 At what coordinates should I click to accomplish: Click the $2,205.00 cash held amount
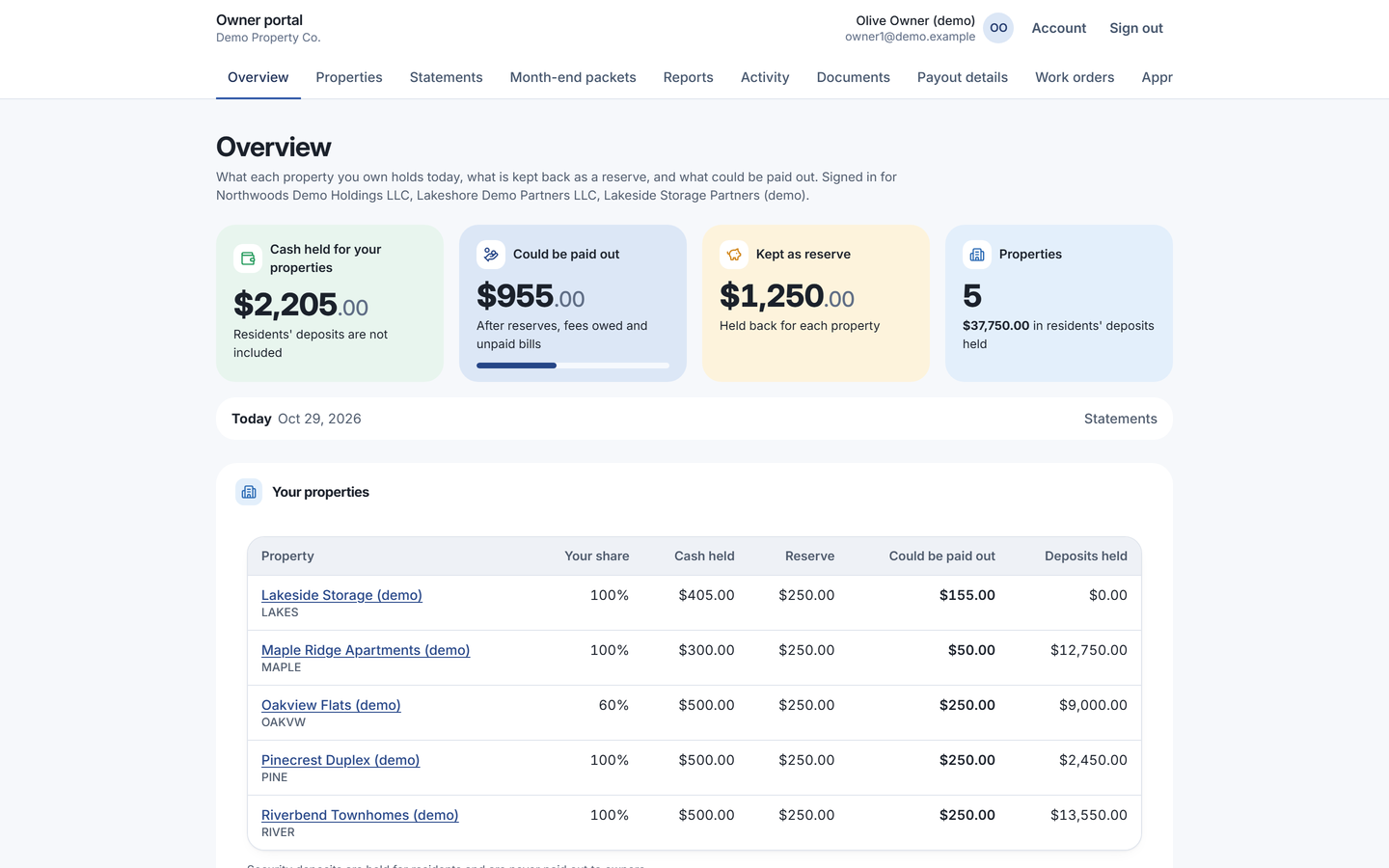click(x=301, y=305)
